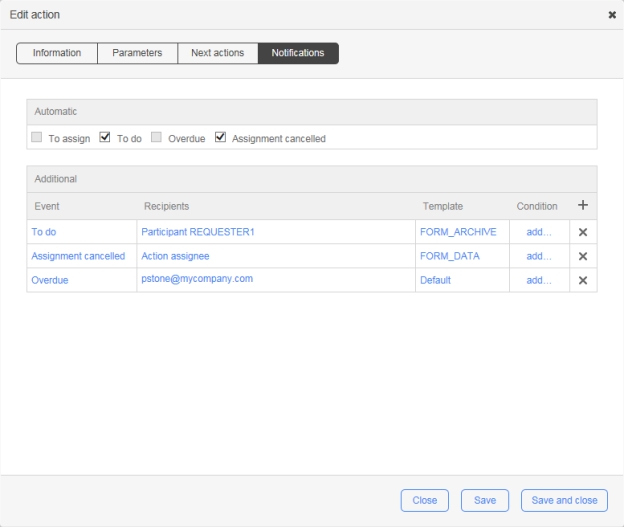Enable the To assign checkbox

pos(37,138)
